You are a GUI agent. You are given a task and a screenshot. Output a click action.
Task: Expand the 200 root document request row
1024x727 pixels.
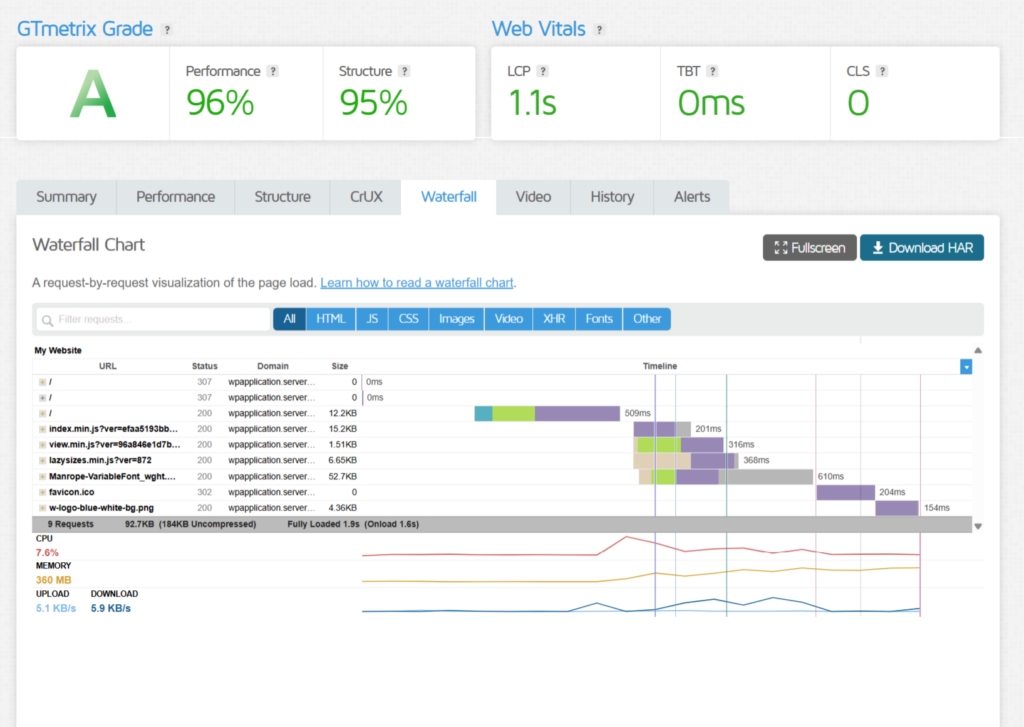coord(42,413)
